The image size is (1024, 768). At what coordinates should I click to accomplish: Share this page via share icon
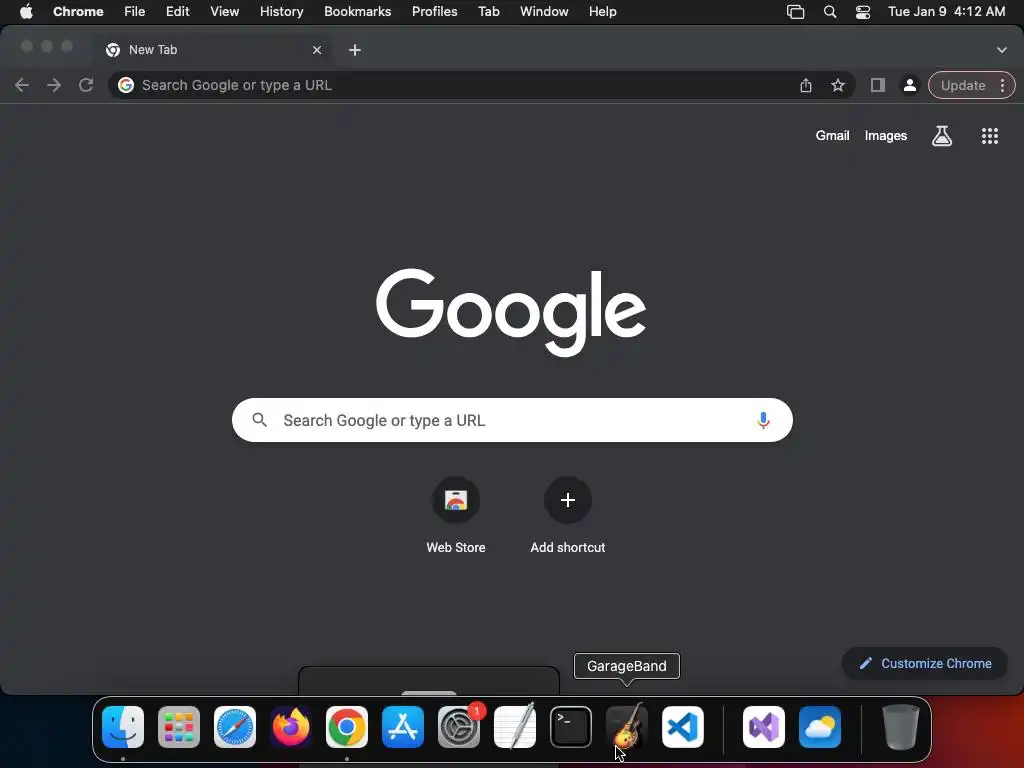pos(806,85)
